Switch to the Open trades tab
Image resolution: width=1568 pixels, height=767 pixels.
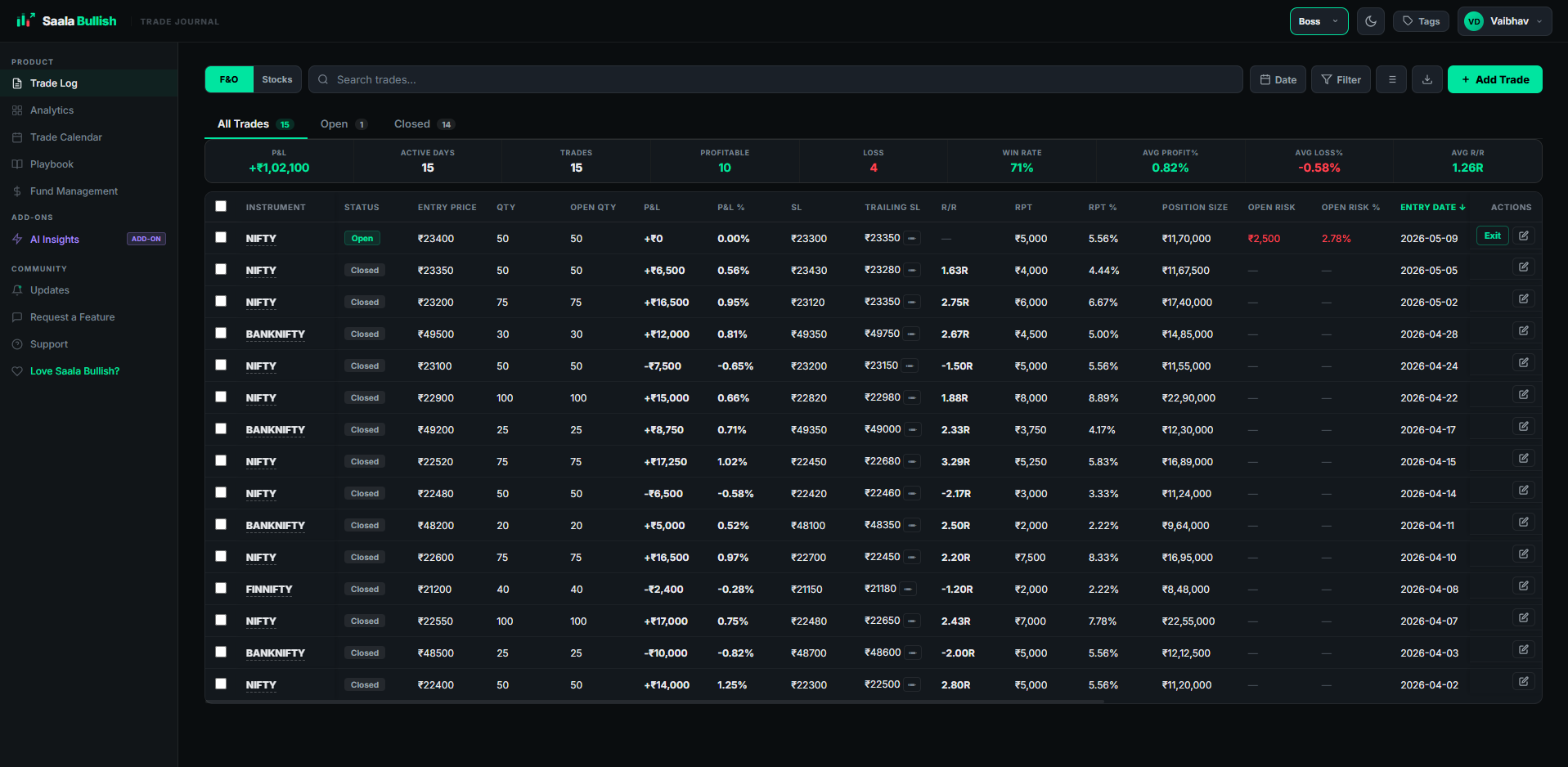click(x=344, y=124)
